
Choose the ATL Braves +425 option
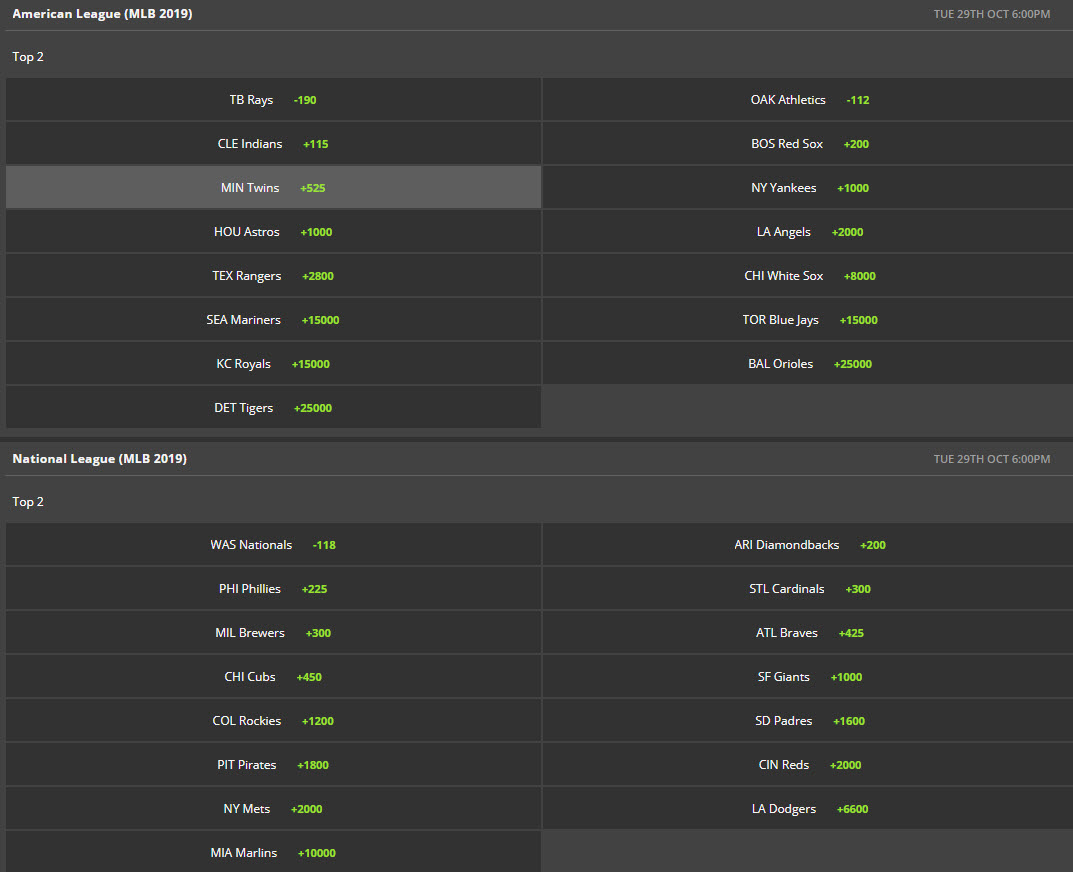pos(808,633)
